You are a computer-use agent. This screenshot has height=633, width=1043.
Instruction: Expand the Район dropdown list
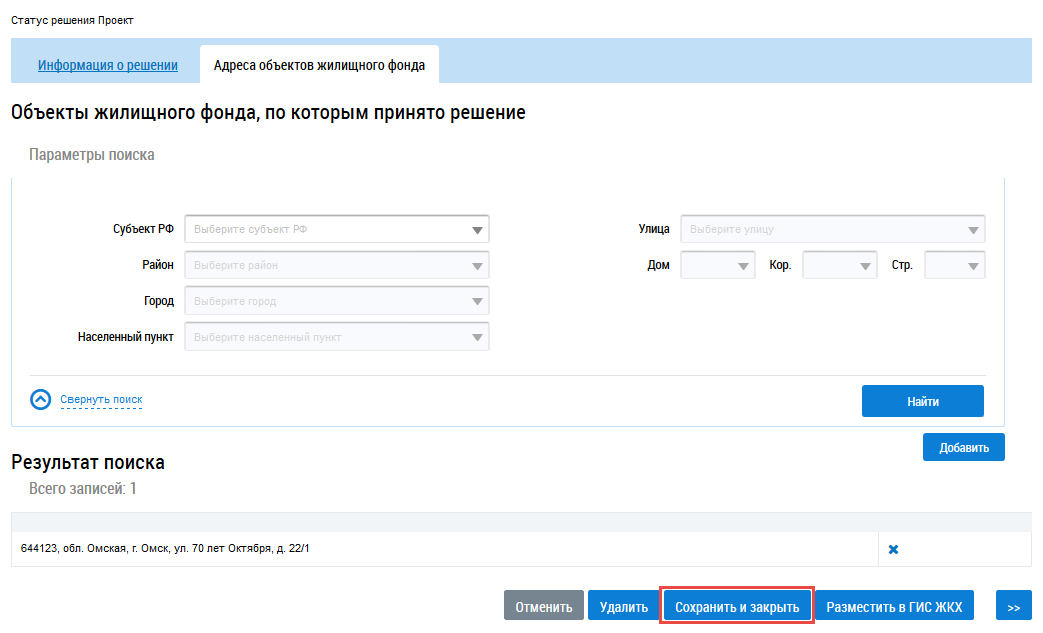pyautogui.click(x=337, y=265)
